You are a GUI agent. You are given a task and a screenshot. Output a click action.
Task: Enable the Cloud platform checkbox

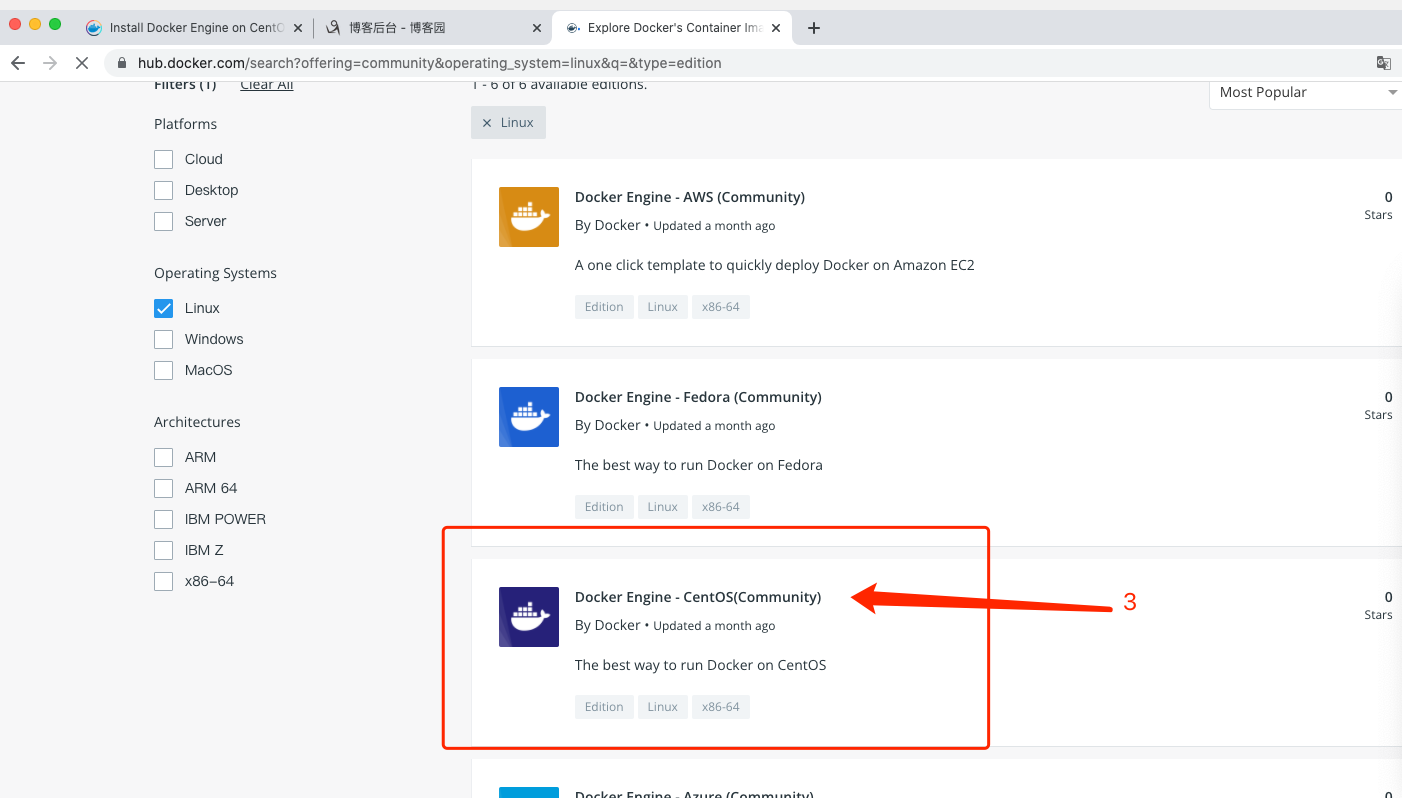click(164, 159)
